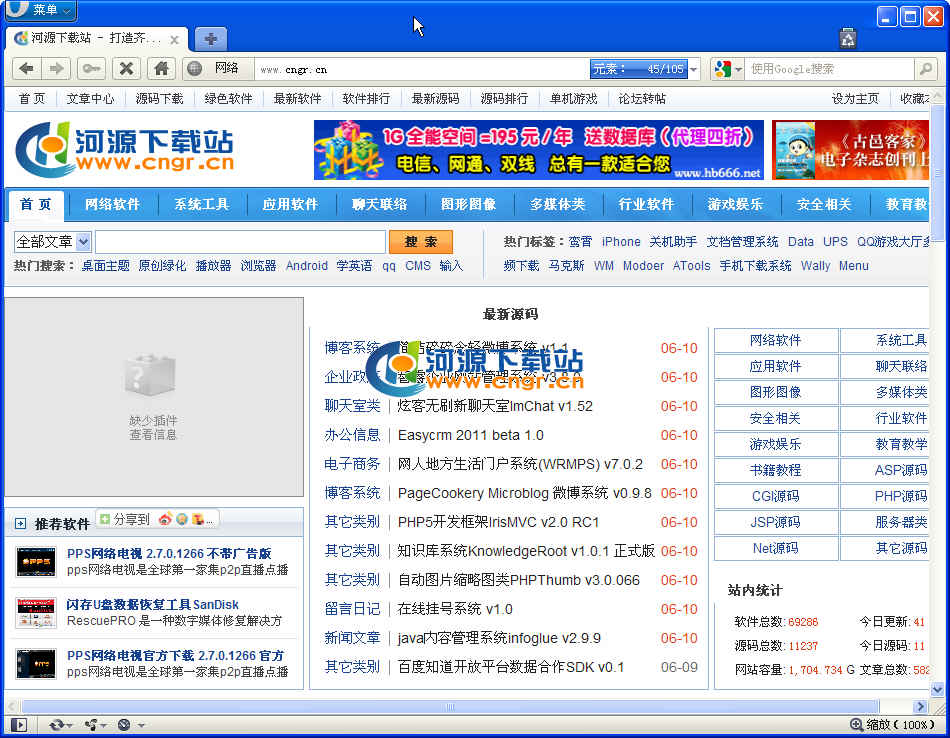This screenshot has width=950, height=738.
Task: Click the magnifier icon in Google search box
Action: coord(926,69)
